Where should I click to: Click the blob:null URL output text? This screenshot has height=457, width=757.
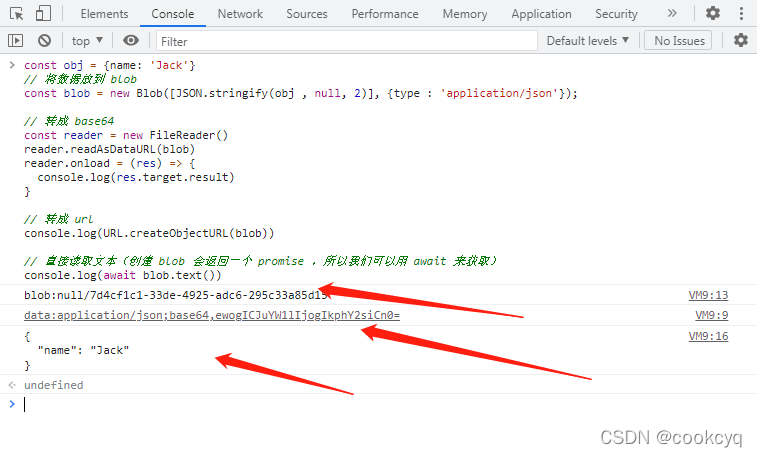click(x=176, y=295)
